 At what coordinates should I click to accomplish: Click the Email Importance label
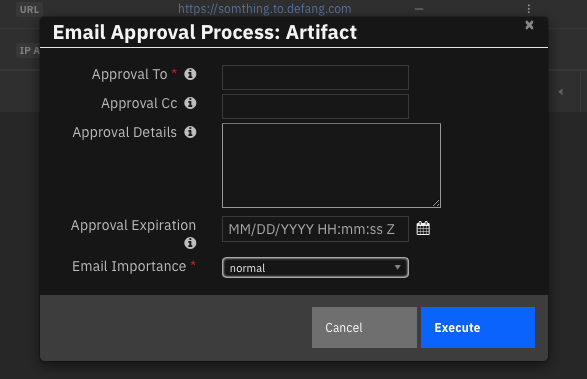pyautogui.click(x=129, y=266)
